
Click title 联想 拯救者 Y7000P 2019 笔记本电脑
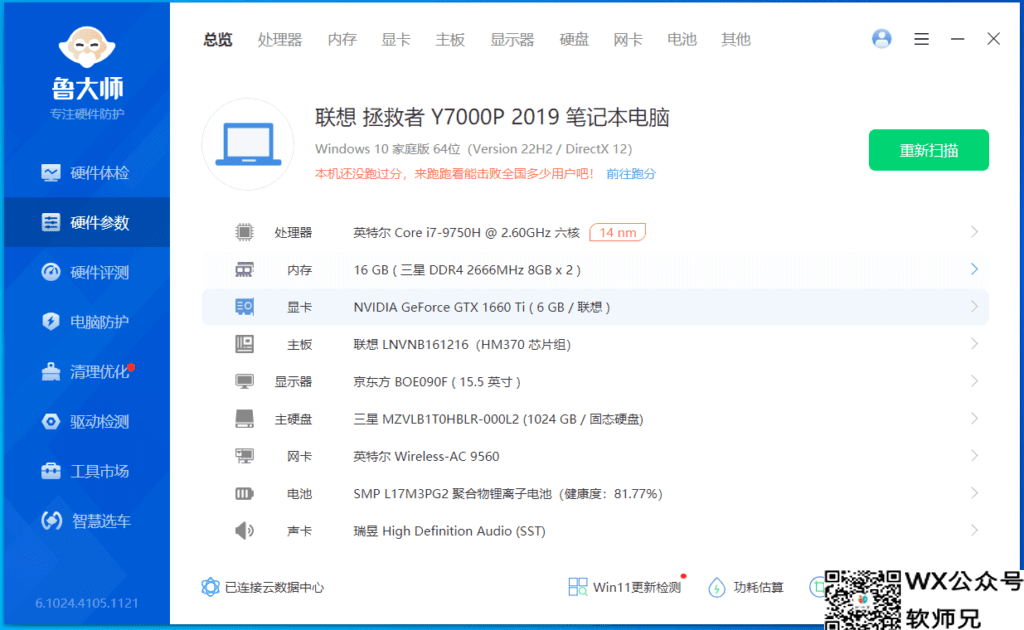(492, 118)
